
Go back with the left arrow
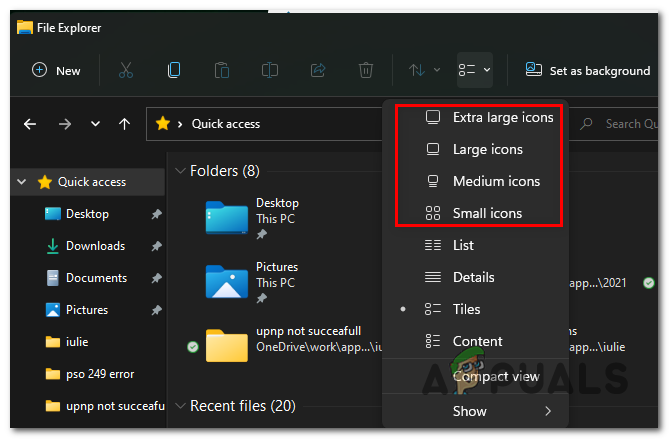coord(30,124)
